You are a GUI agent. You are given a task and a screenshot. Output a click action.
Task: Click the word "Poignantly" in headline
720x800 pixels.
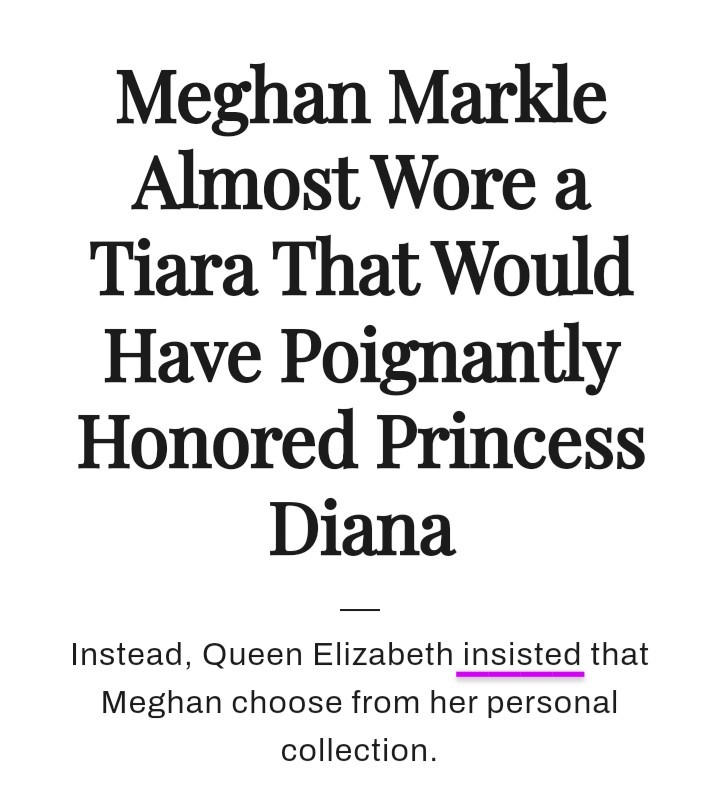pyautogui.click(x=451, y=358)
